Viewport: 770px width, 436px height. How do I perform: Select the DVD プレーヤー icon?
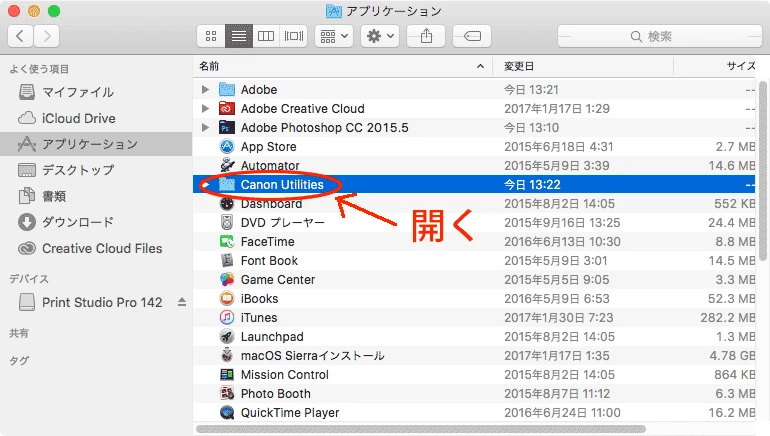coord(227,222)
